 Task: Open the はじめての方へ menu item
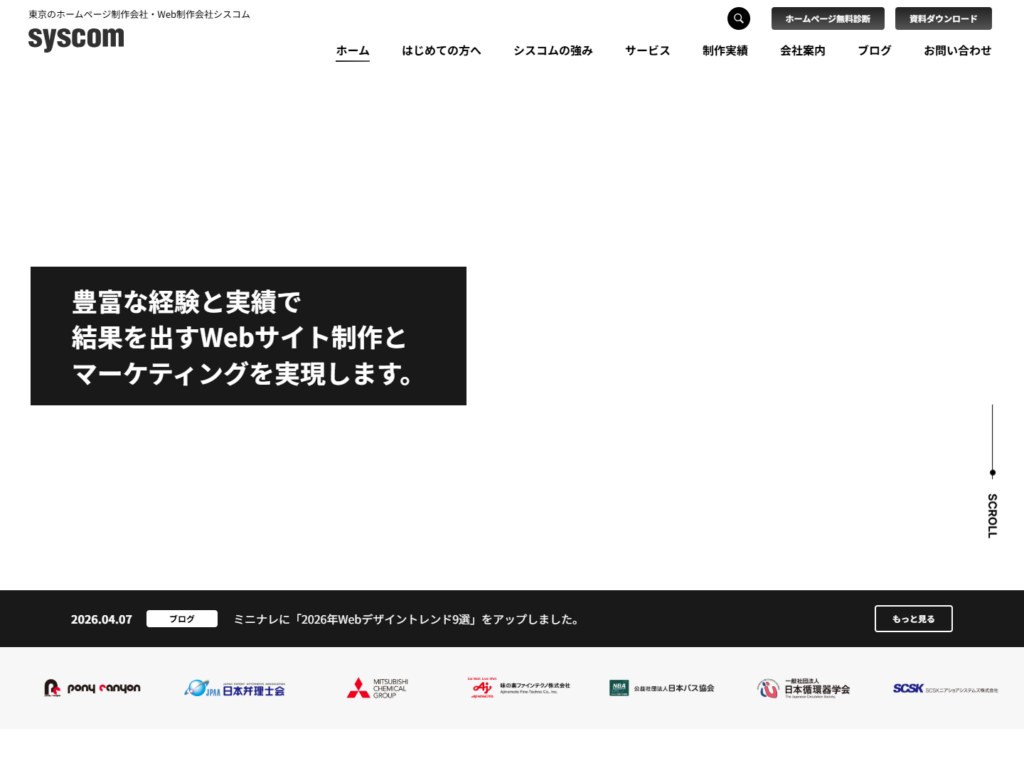pyautogui.click(x=441, y=51)
